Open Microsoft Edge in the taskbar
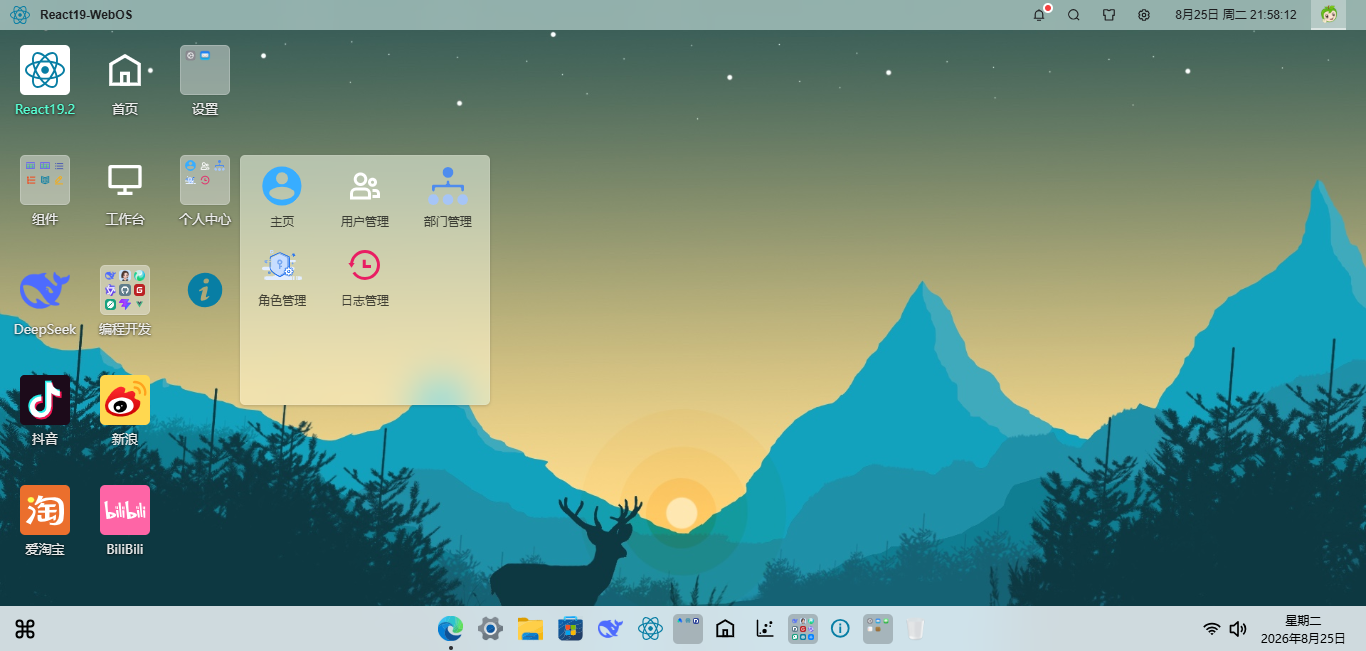Viewport: 1366px width, 651px height. (x=450, y=628)
